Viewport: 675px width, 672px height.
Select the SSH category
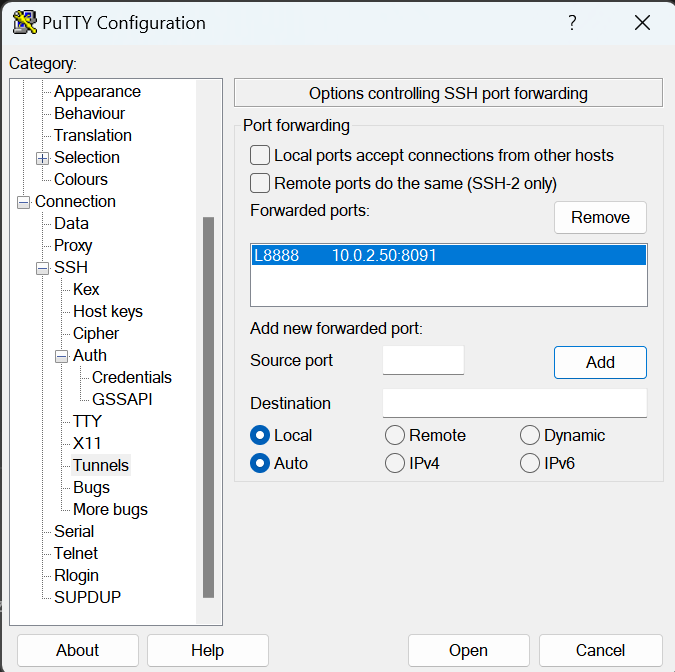71,267
